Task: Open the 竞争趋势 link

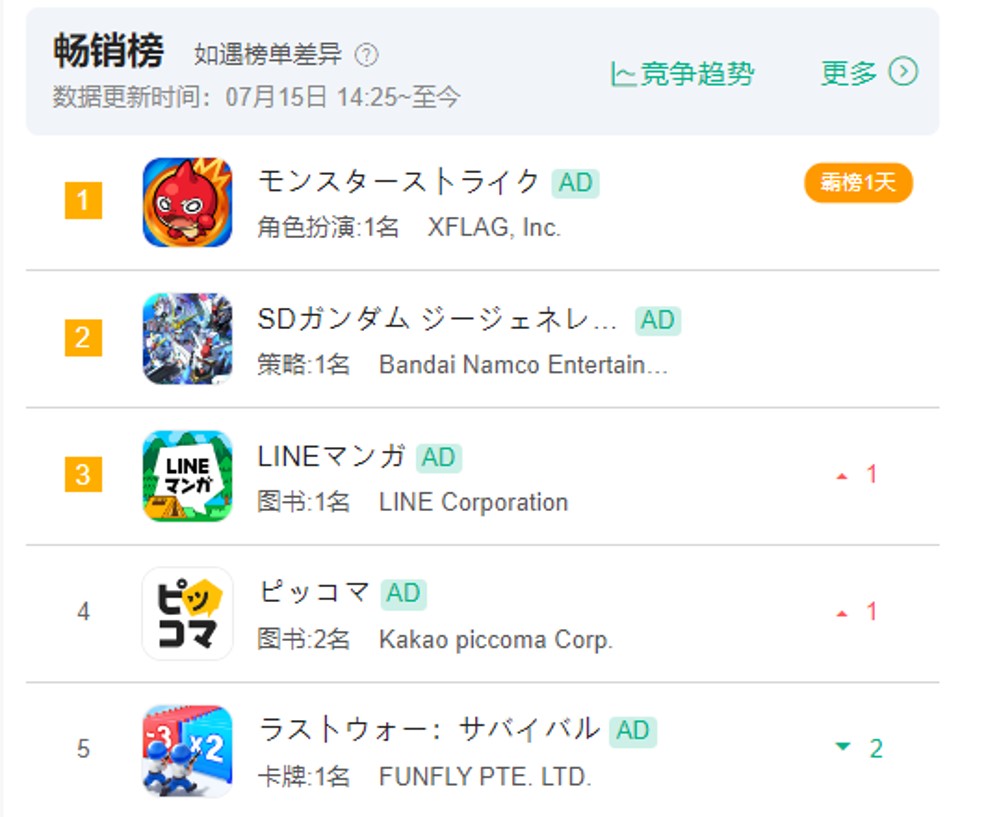Action: tap(696, 74)
